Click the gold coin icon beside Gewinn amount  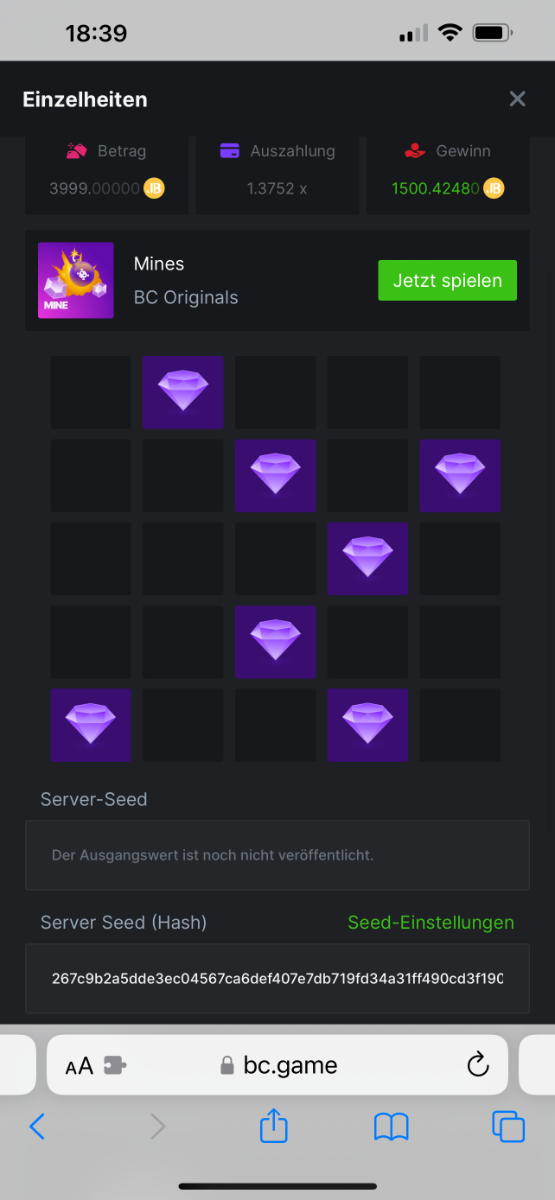point(496,188)
